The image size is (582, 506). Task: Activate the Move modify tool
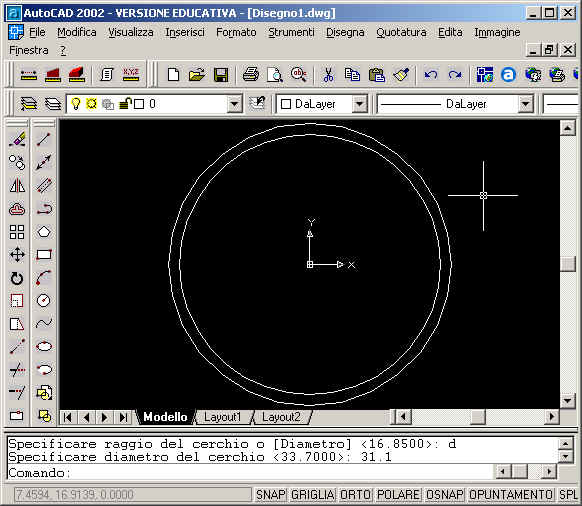(x=17, y=255)
